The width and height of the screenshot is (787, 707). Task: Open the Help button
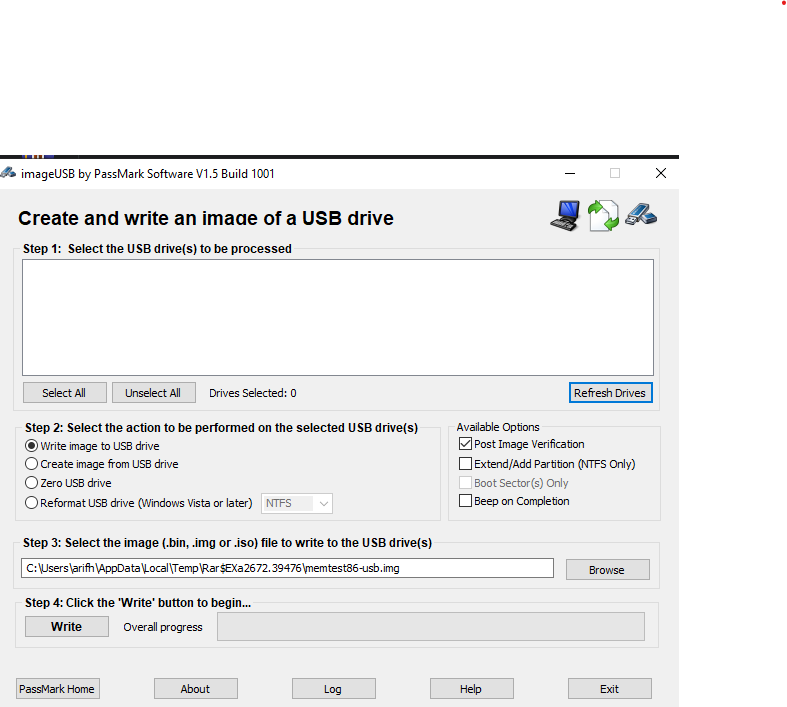[472, 689]
